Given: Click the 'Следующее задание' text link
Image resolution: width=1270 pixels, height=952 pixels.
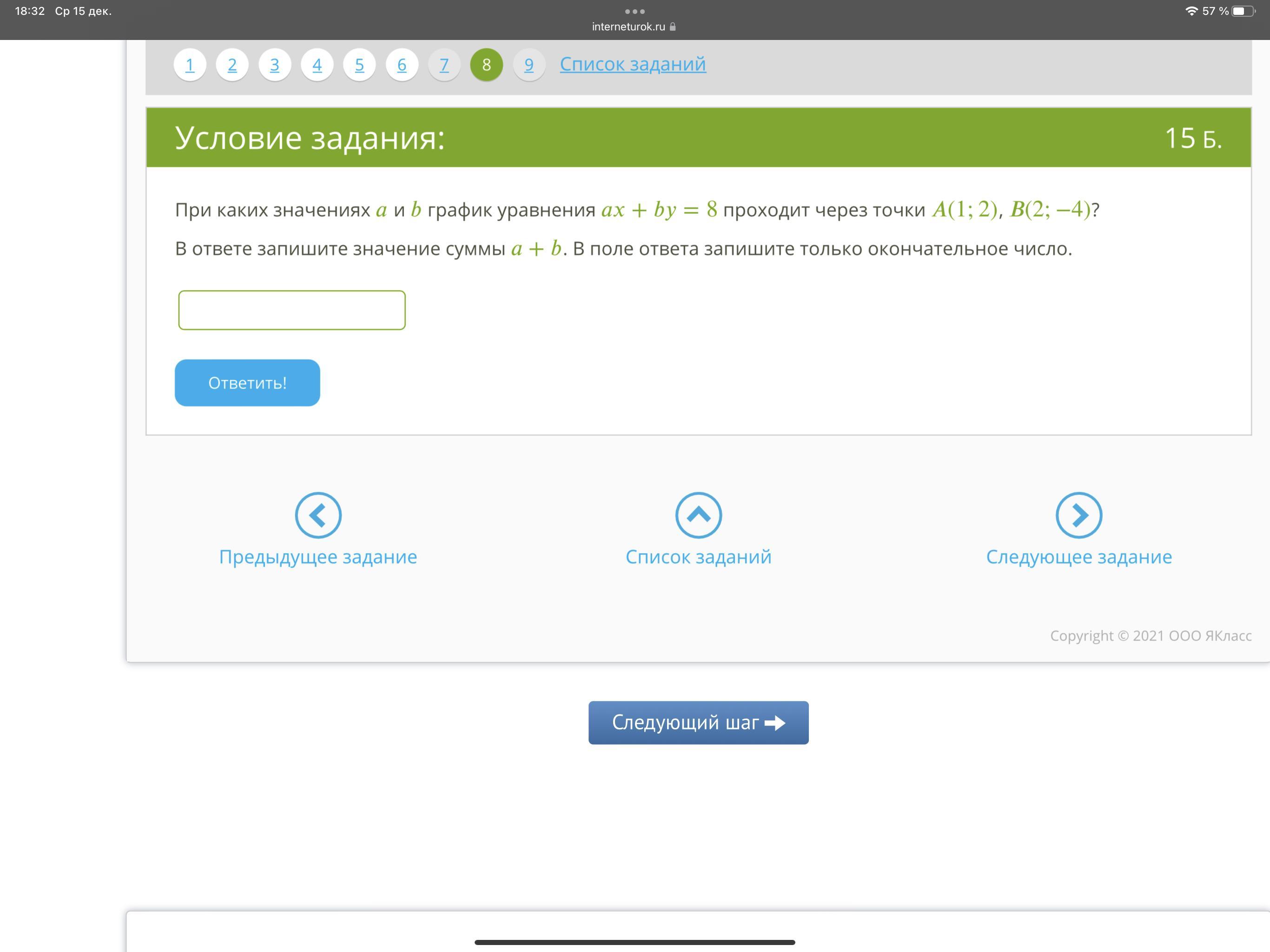Looking at the screenshot, I should tap(1078, 556).
